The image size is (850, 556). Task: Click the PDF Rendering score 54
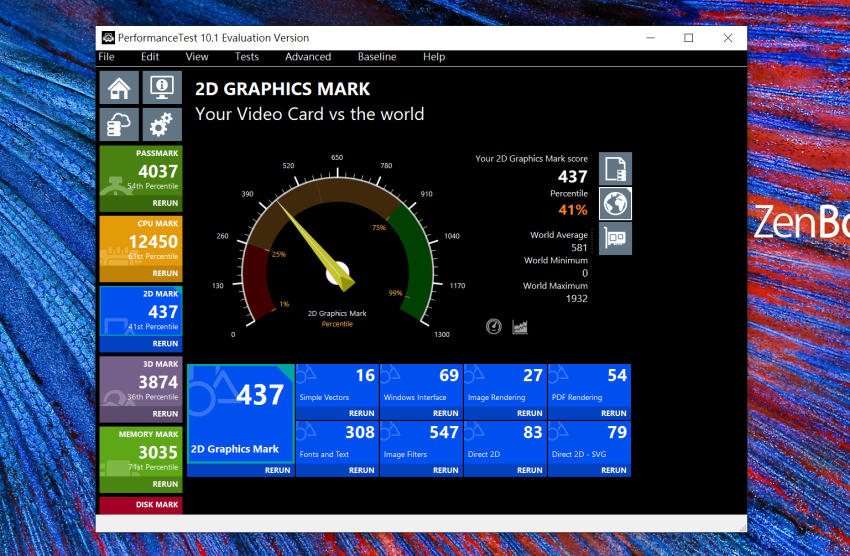[617, 376]
